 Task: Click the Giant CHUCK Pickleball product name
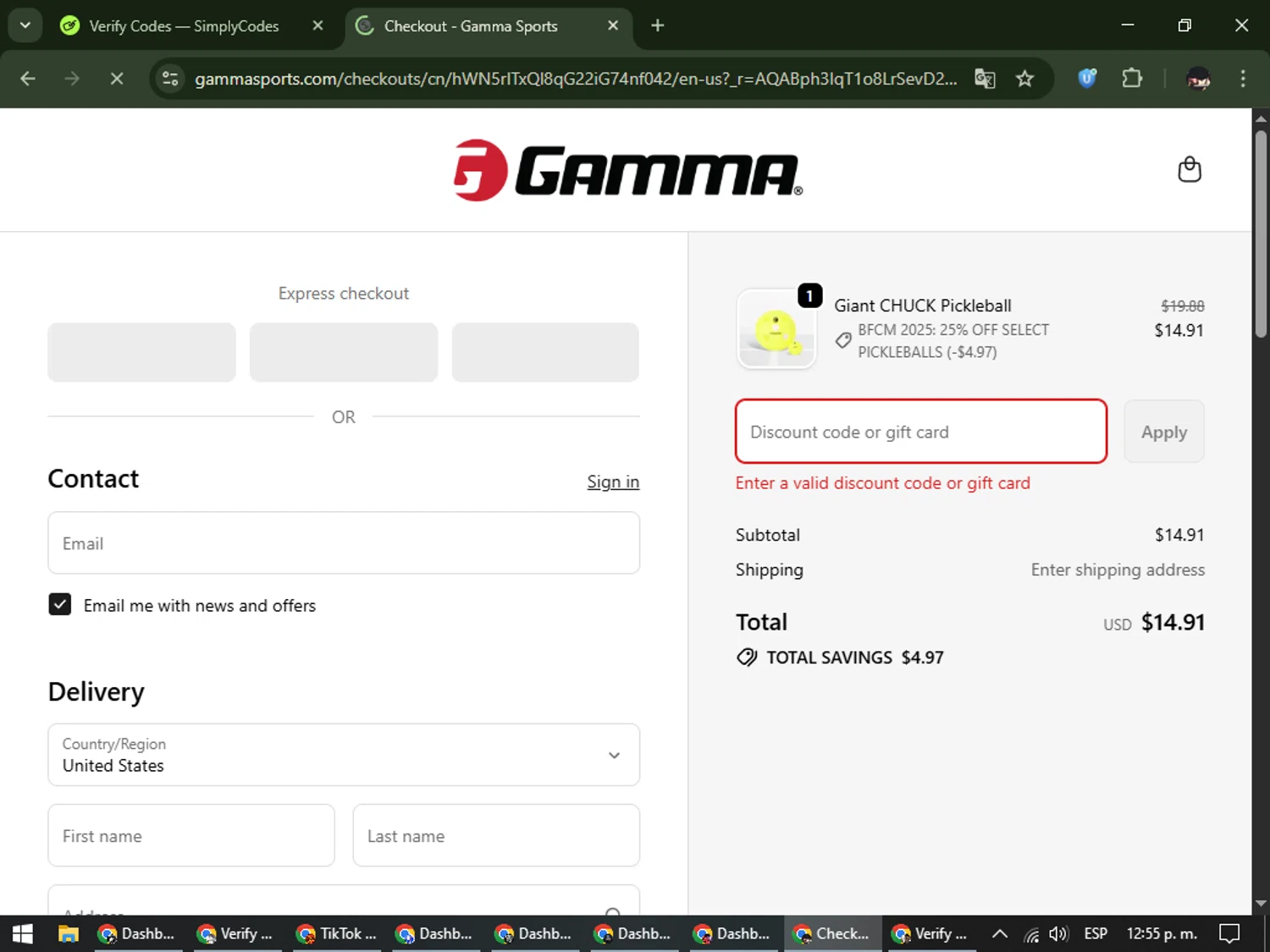(923, 305)
